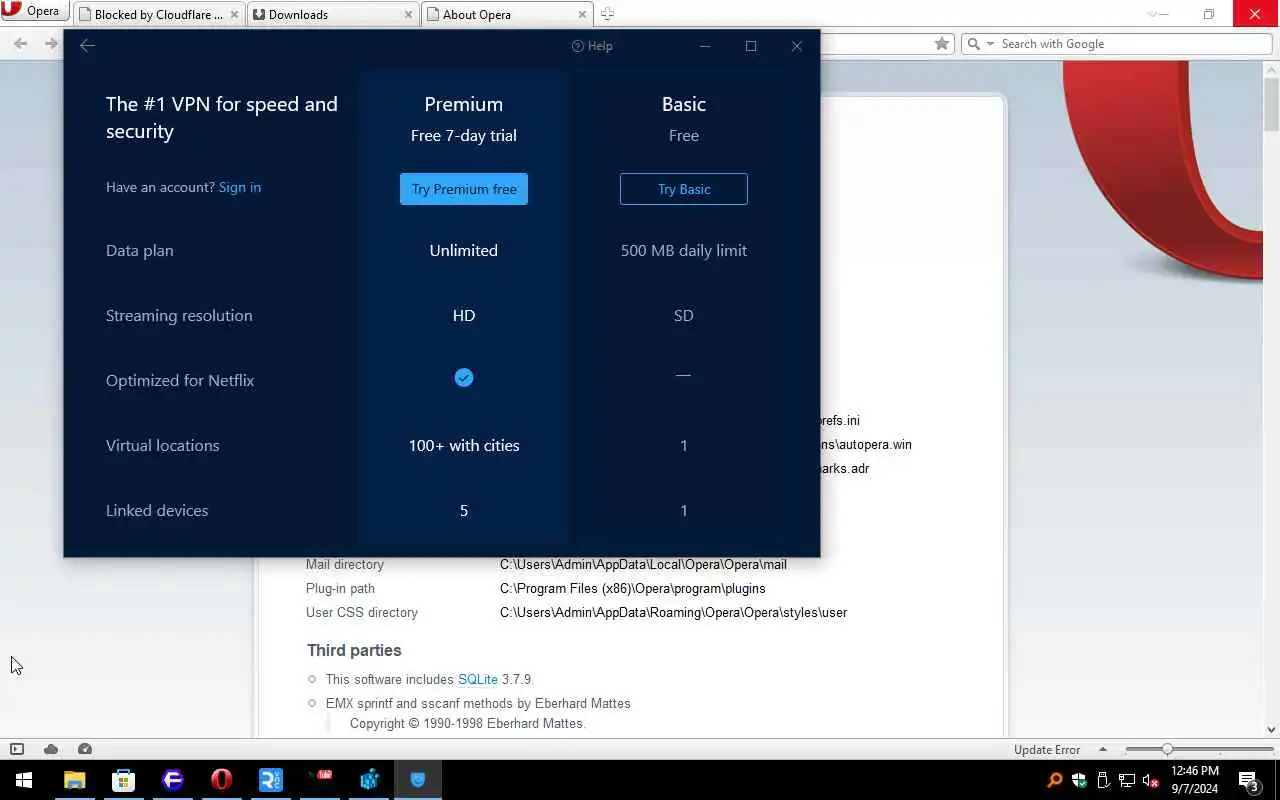This screenshot has width=1280, height=800.
Task: Open the network tray icon
Action: (1127, 780)
